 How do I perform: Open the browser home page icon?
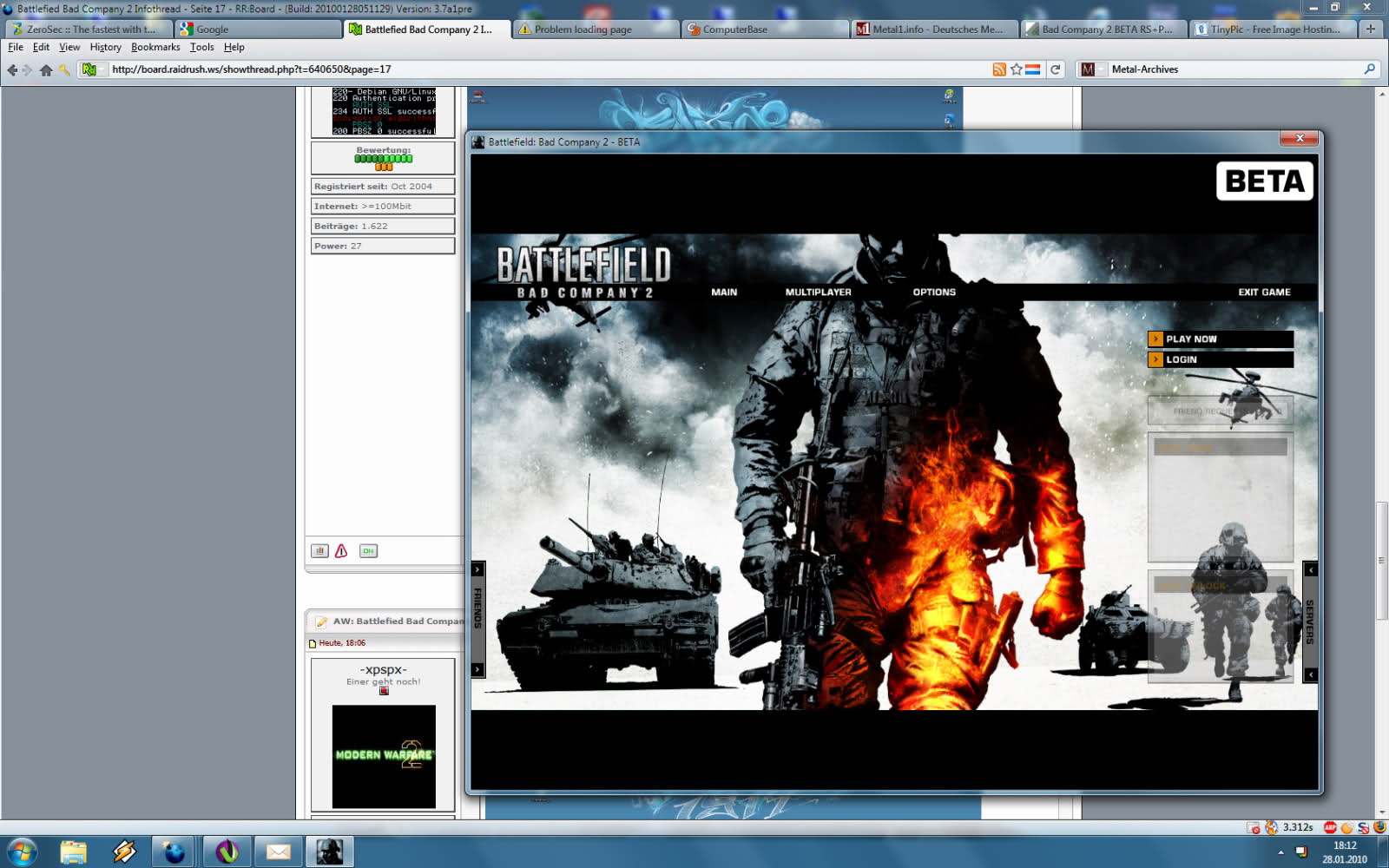46,69
